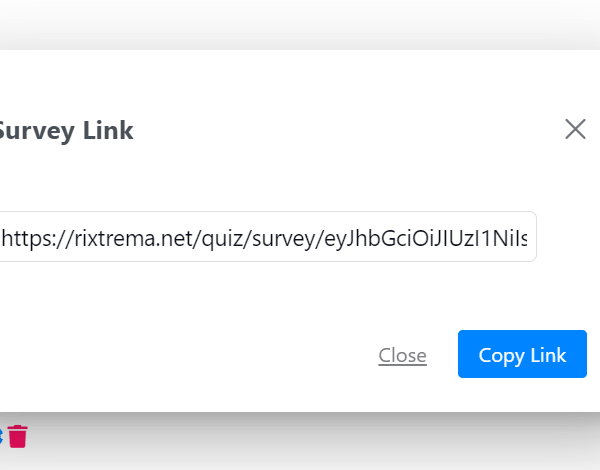Click the dimmed backdrop above the dialog
Screen dimensions: 600x470
pyautogui.click(x=300, y=24)
